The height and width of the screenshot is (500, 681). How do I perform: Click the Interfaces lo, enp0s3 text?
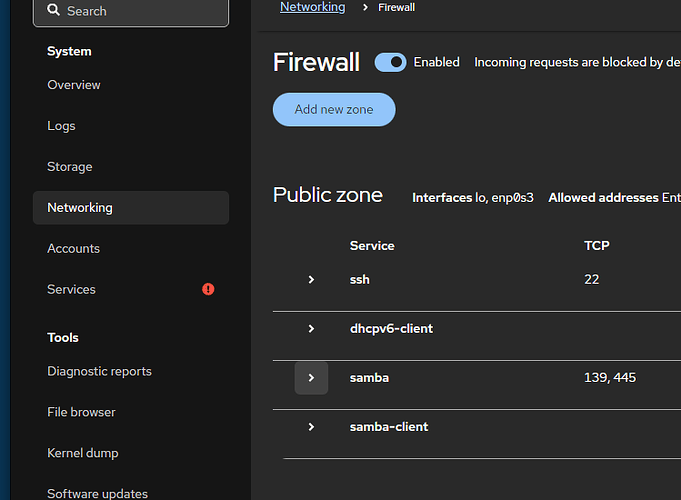pyautogui.click(x=473, y=198)
